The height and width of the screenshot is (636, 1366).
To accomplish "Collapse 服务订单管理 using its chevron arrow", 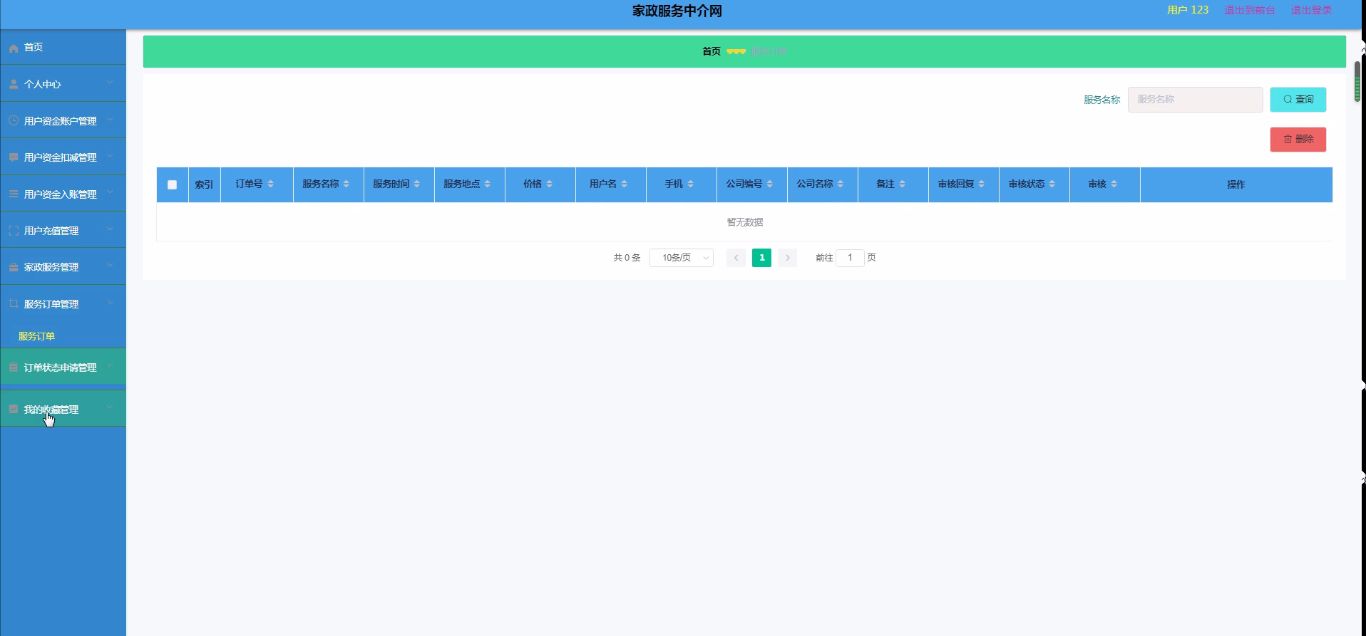I will [110, 303].
